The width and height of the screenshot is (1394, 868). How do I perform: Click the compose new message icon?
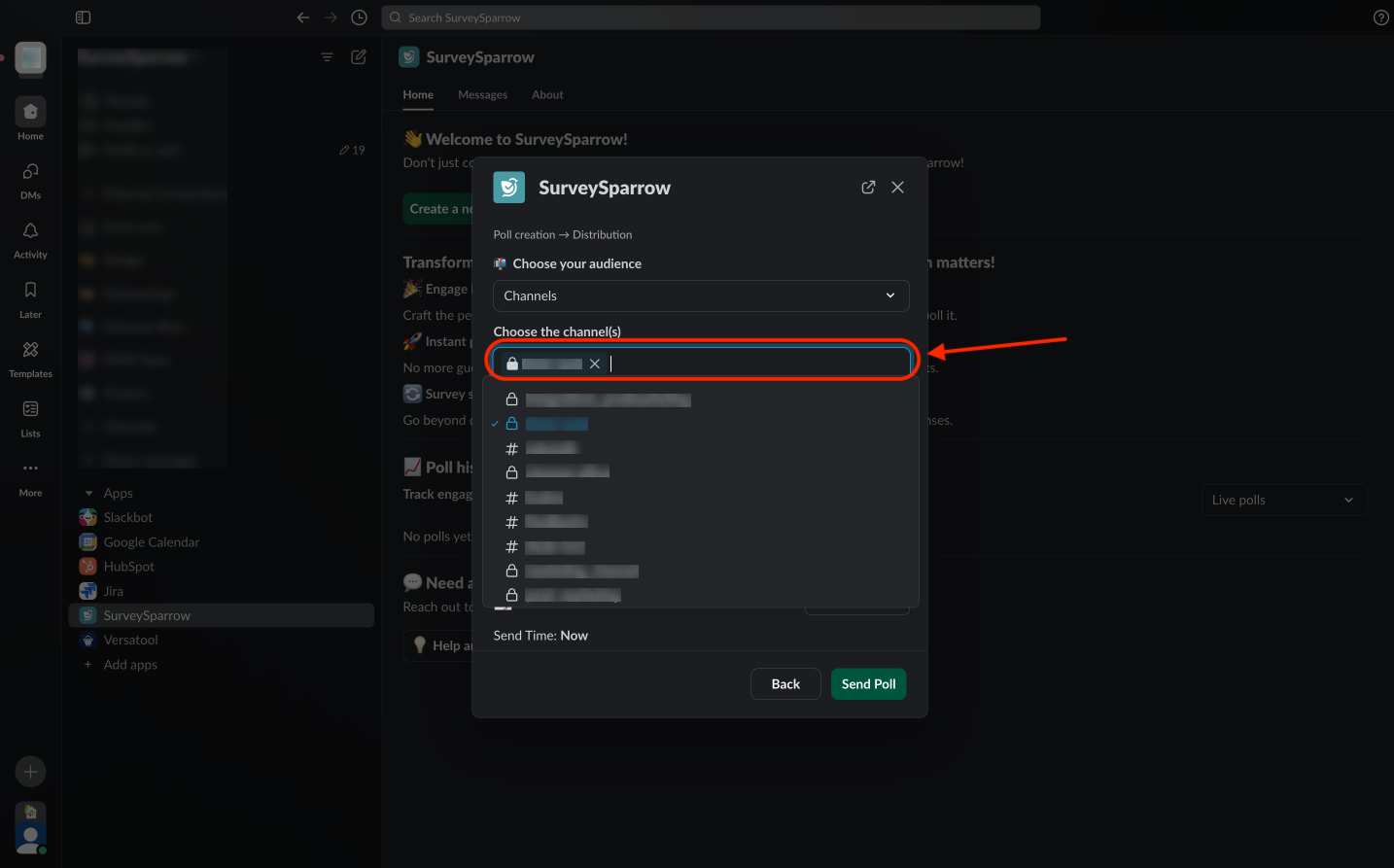(359, 57)
